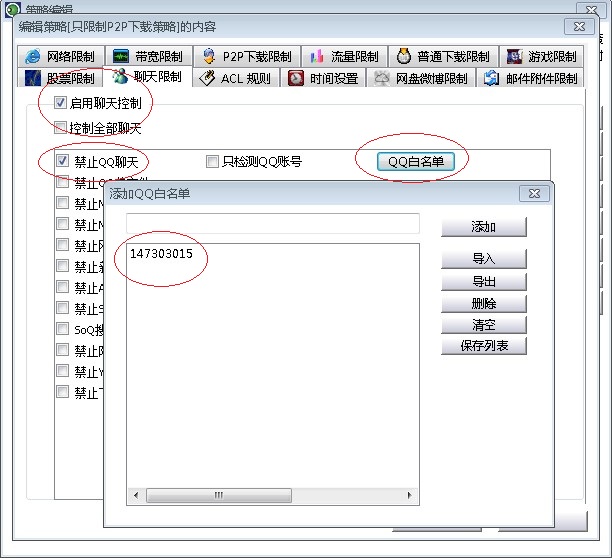The image size is (612, 558).
Task: Click the QQ白名单 button
Action: (416, 161)
